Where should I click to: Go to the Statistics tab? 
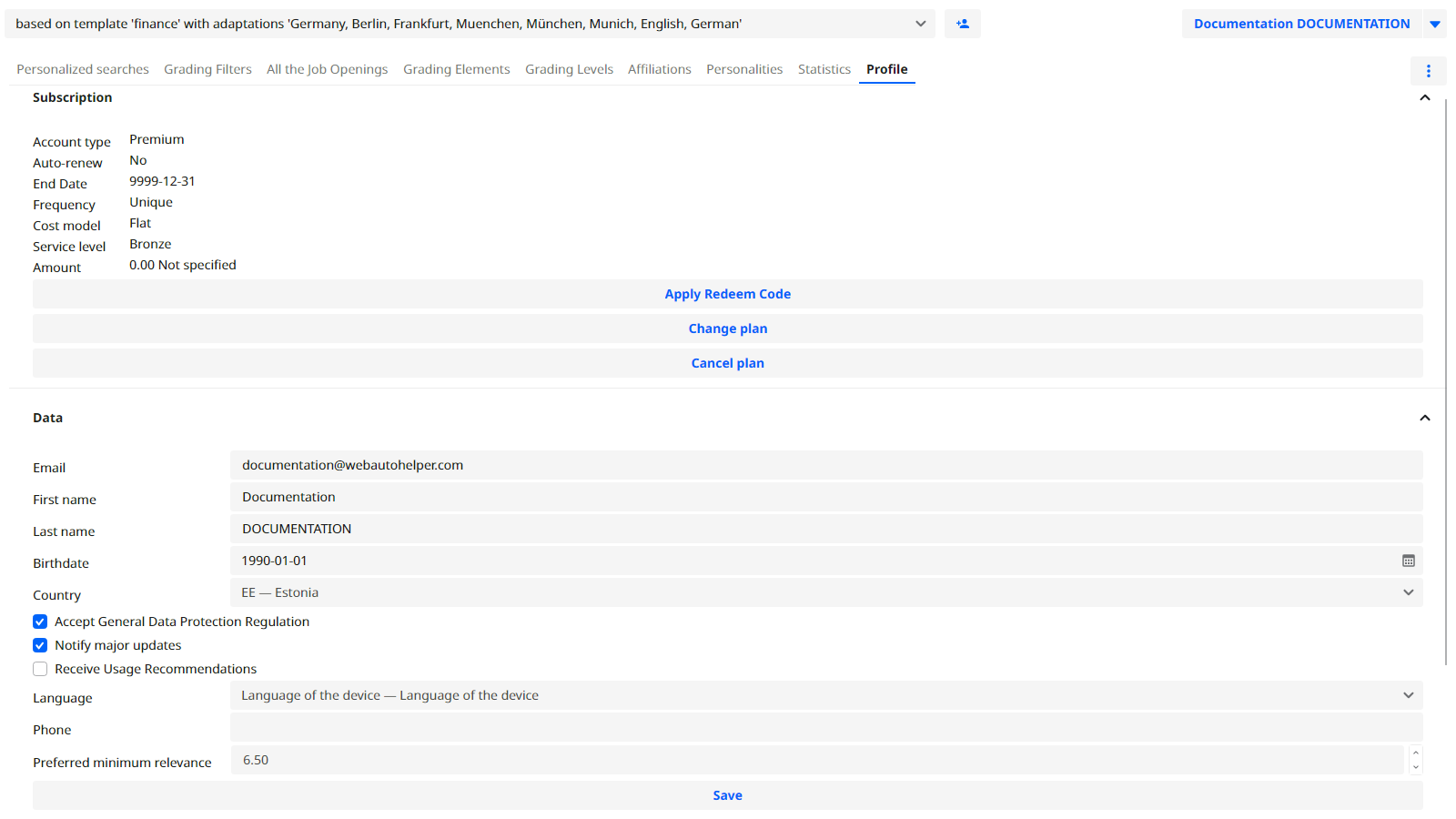pos(824,70)
